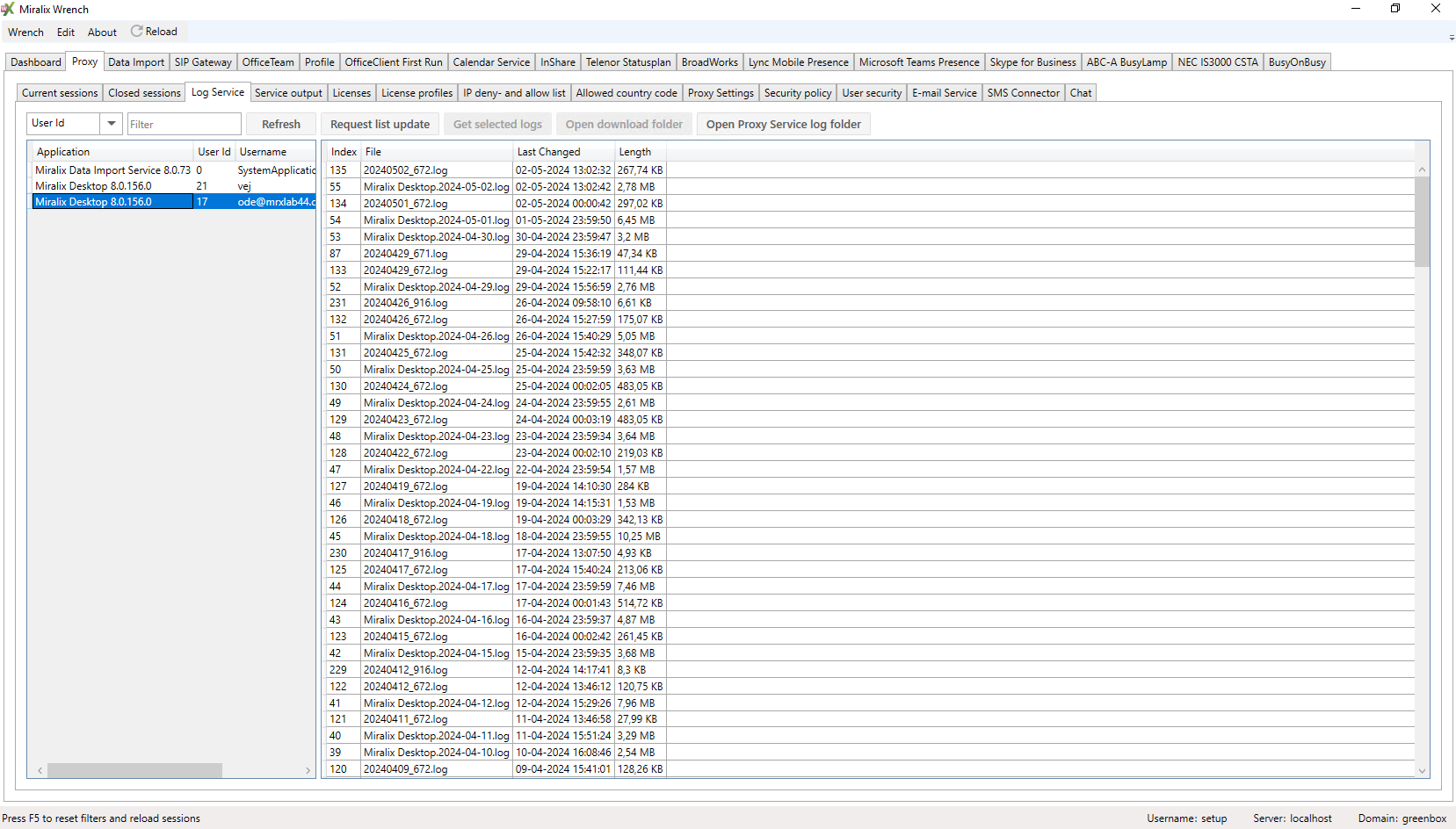The height and width of the screenshot is (829, 1456).
Task: Open the SMS Connector sub-tab
Action: [1024, 93]
